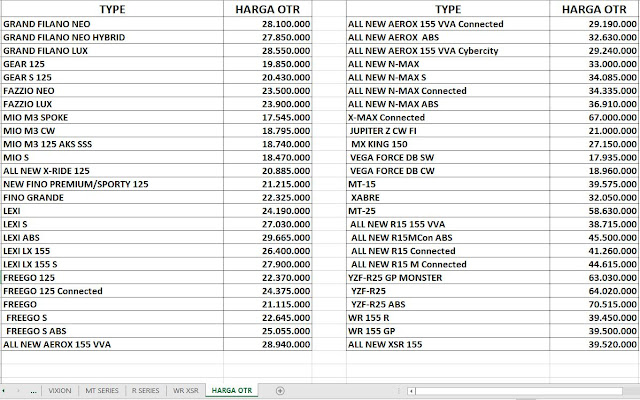
Task: Select the LEXI LX 155 S cell
Action: (x=112, y=264)
